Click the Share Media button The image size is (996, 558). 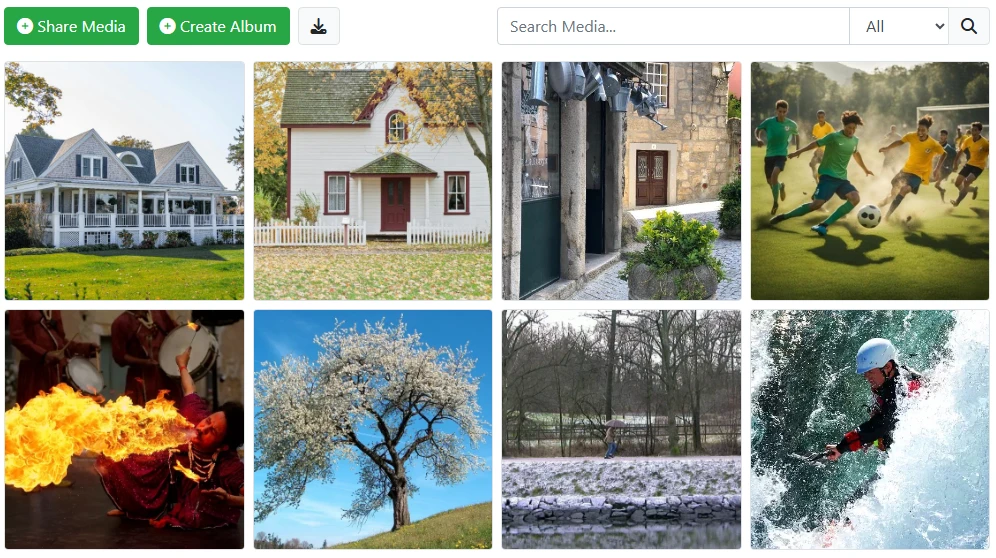[x=71, y=26]
